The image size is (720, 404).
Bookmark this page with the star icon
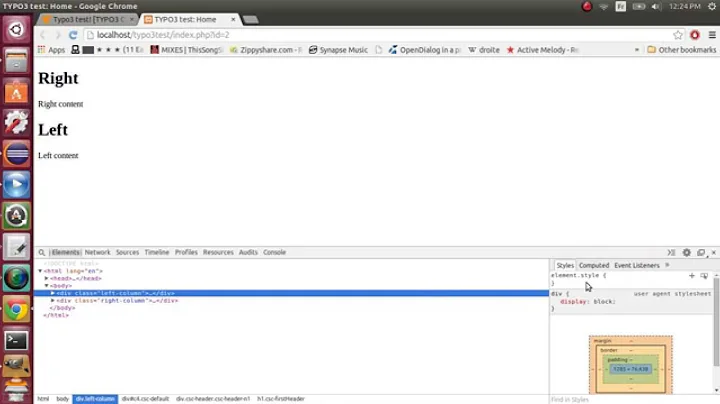pyautogui.click(x=678, y=35)
